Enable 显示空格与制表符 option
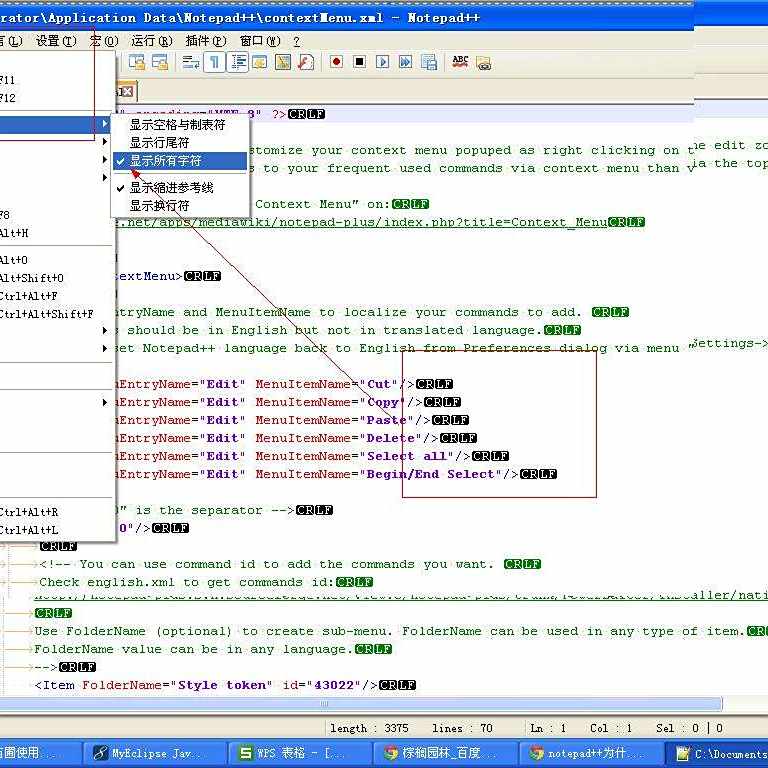 tap(177, 125)
